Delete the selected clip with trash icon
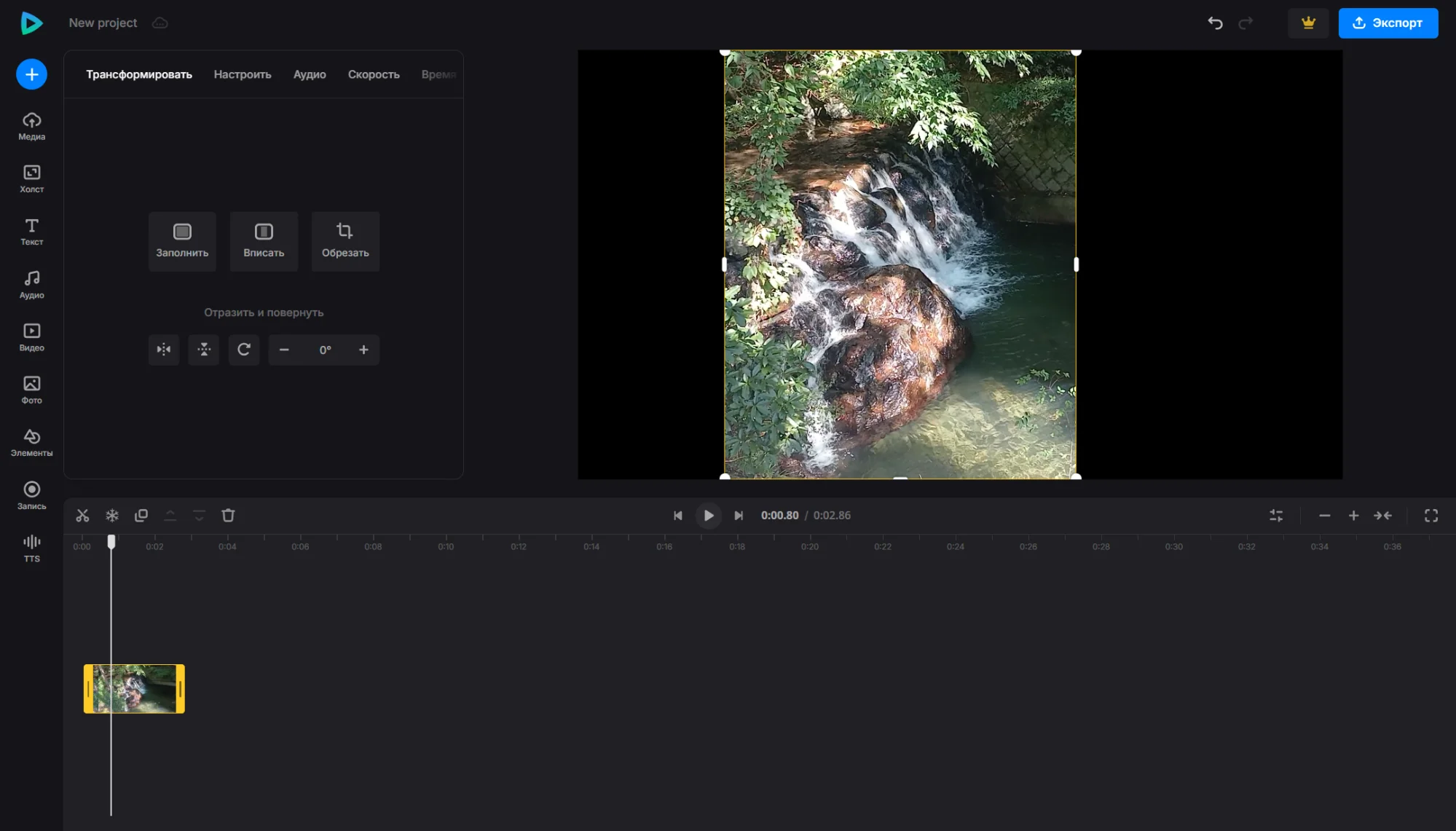Image resolution: width=1456 pixels, height=831 pixels. pyautogui.click(x=228, y=516)
